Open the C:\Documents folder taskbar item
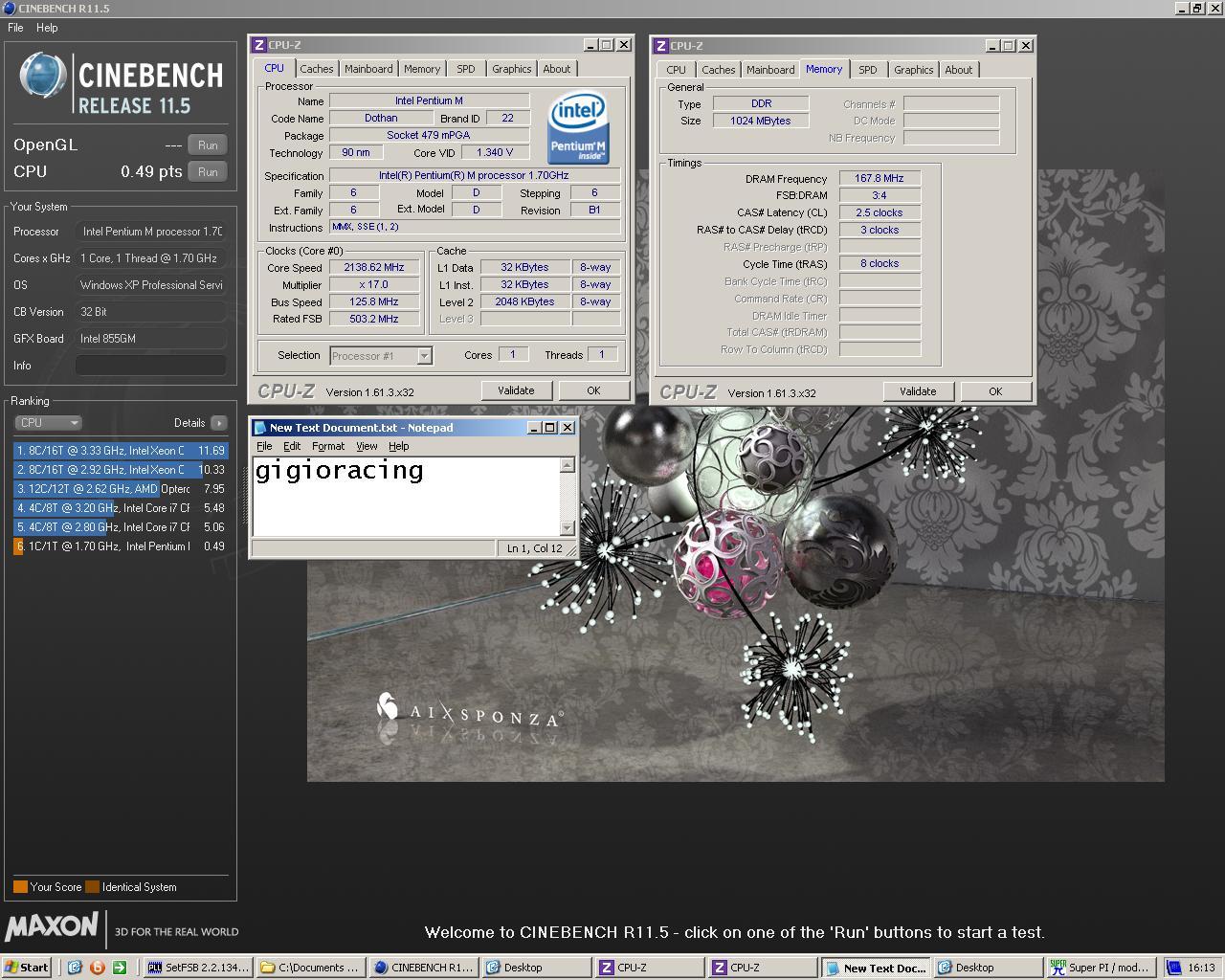This screenshot has width=1225, height=980. pos(311,968)
